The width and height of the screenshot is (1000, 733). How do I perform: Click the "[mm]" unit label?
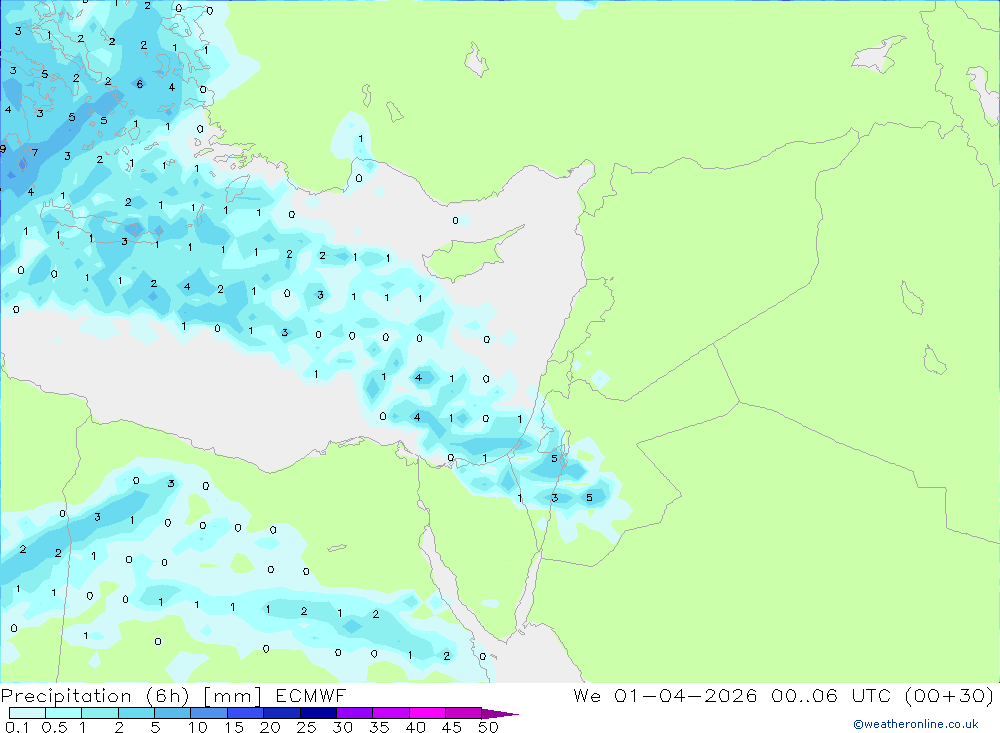[233, 696]
